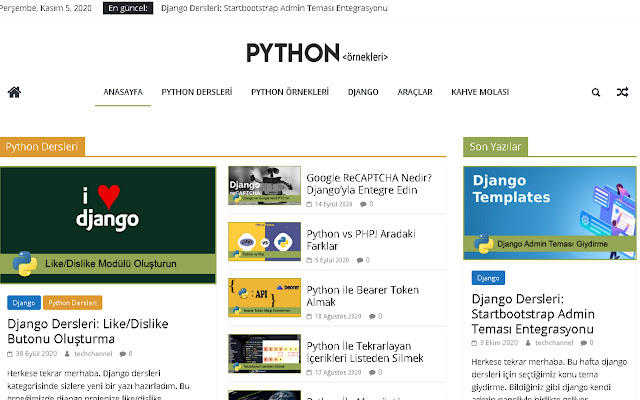The image size is (640, 400).
Task: Click the random post shuffle icon
Action: pos(622,92)
